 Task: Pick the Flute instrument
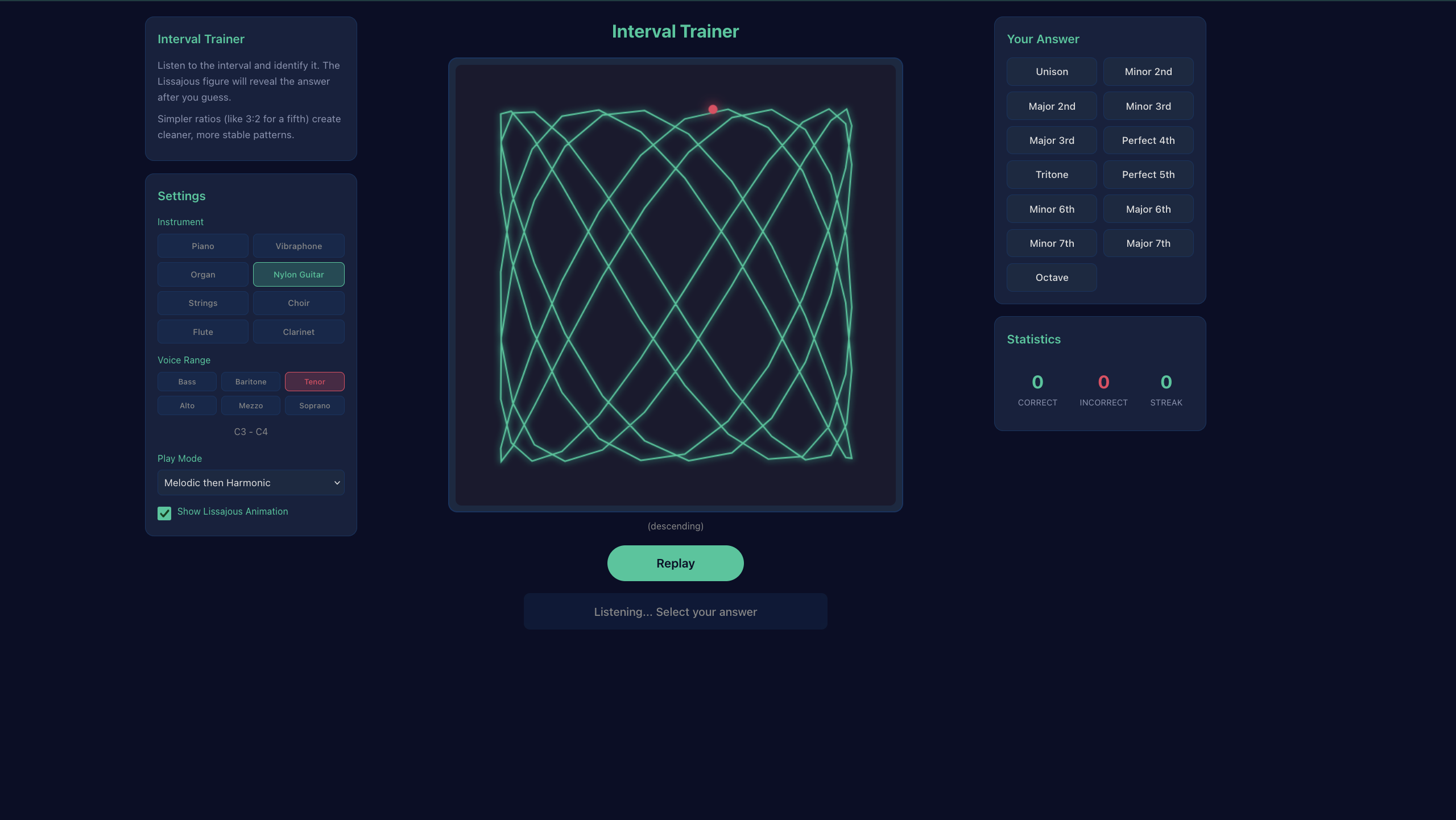[203, 332]
